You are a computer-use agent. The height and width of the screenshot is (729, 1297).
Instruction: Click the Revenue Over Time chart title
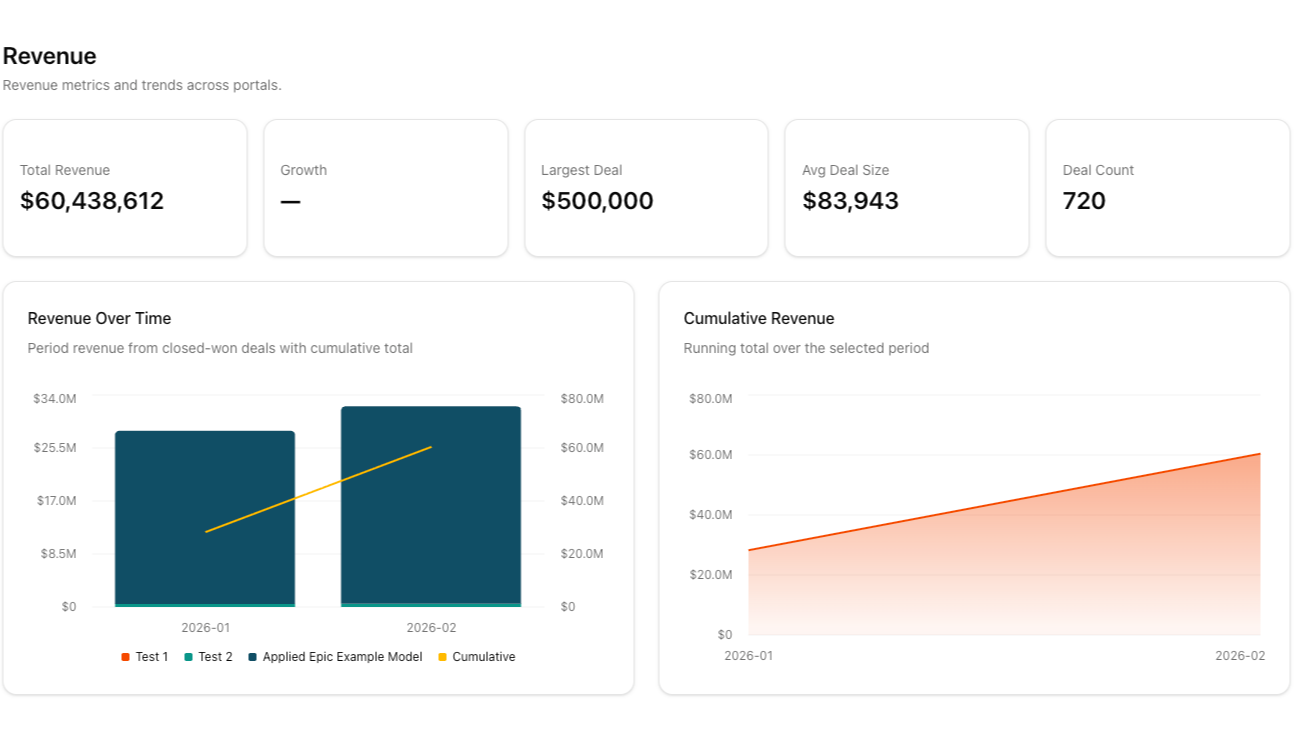[99, 318]
